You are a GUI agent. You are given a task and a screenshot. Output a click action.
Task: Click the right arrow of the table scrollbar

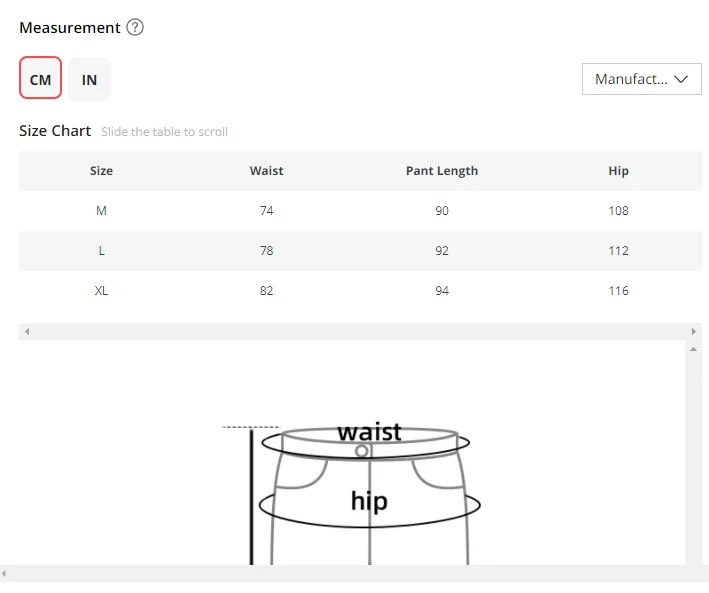[x=694, y=332]
